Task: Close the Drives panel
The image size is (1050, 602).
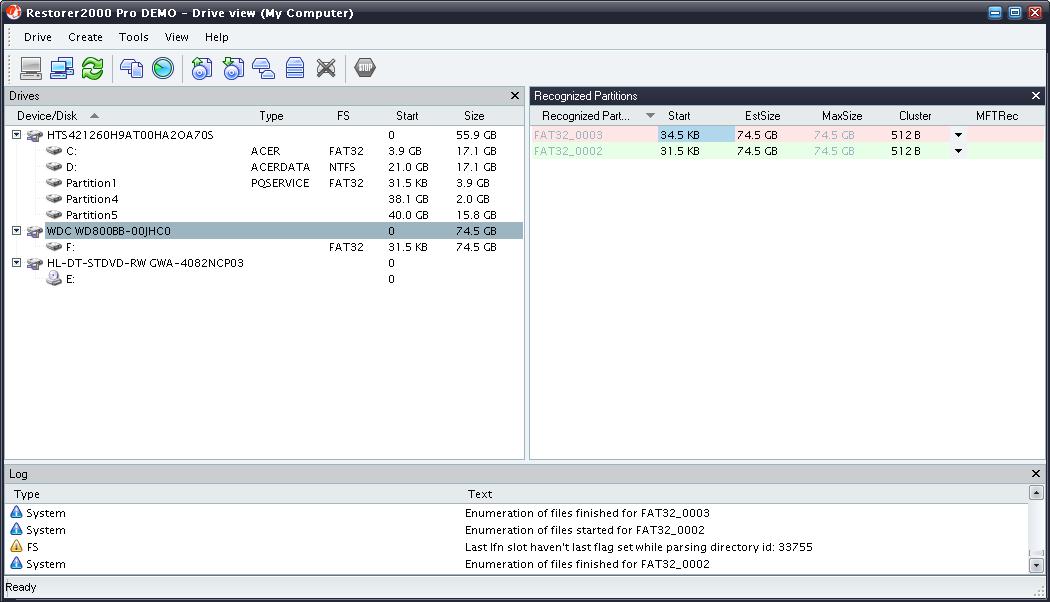Action: coord(514,96)
